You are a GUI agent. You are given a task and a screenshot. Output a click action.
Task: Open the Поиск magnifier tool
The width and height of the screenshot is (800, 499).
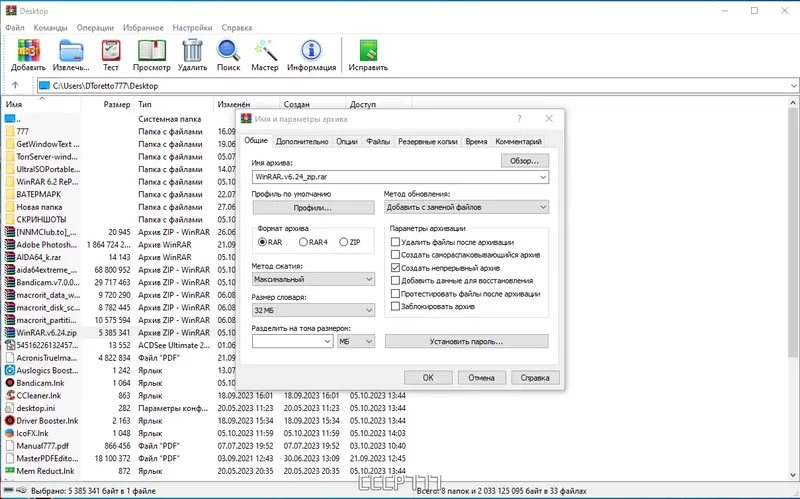click(x=228, y=51)
